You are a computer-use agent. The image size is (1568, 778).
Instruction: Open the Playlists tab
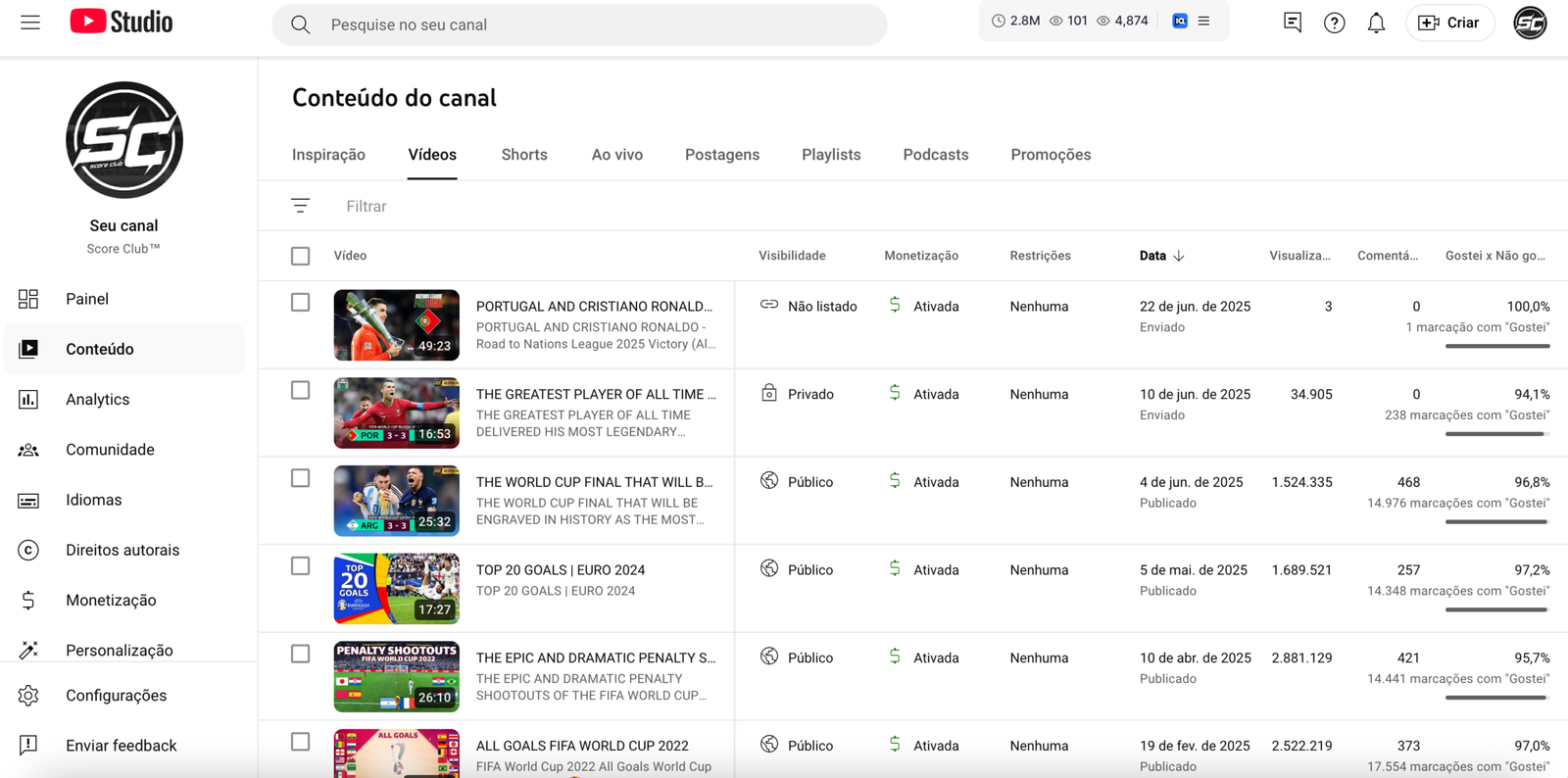pos(831,155)
